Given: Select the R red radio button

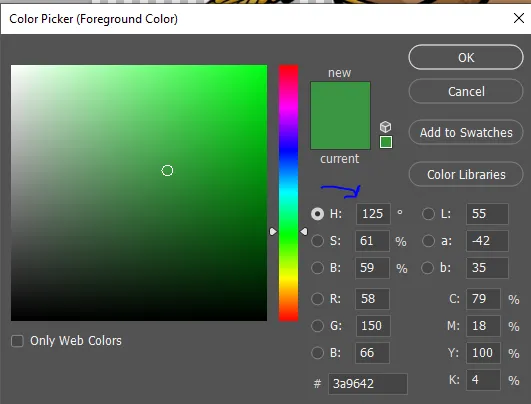Looking at the screenshot, I should tap(317, 299).
